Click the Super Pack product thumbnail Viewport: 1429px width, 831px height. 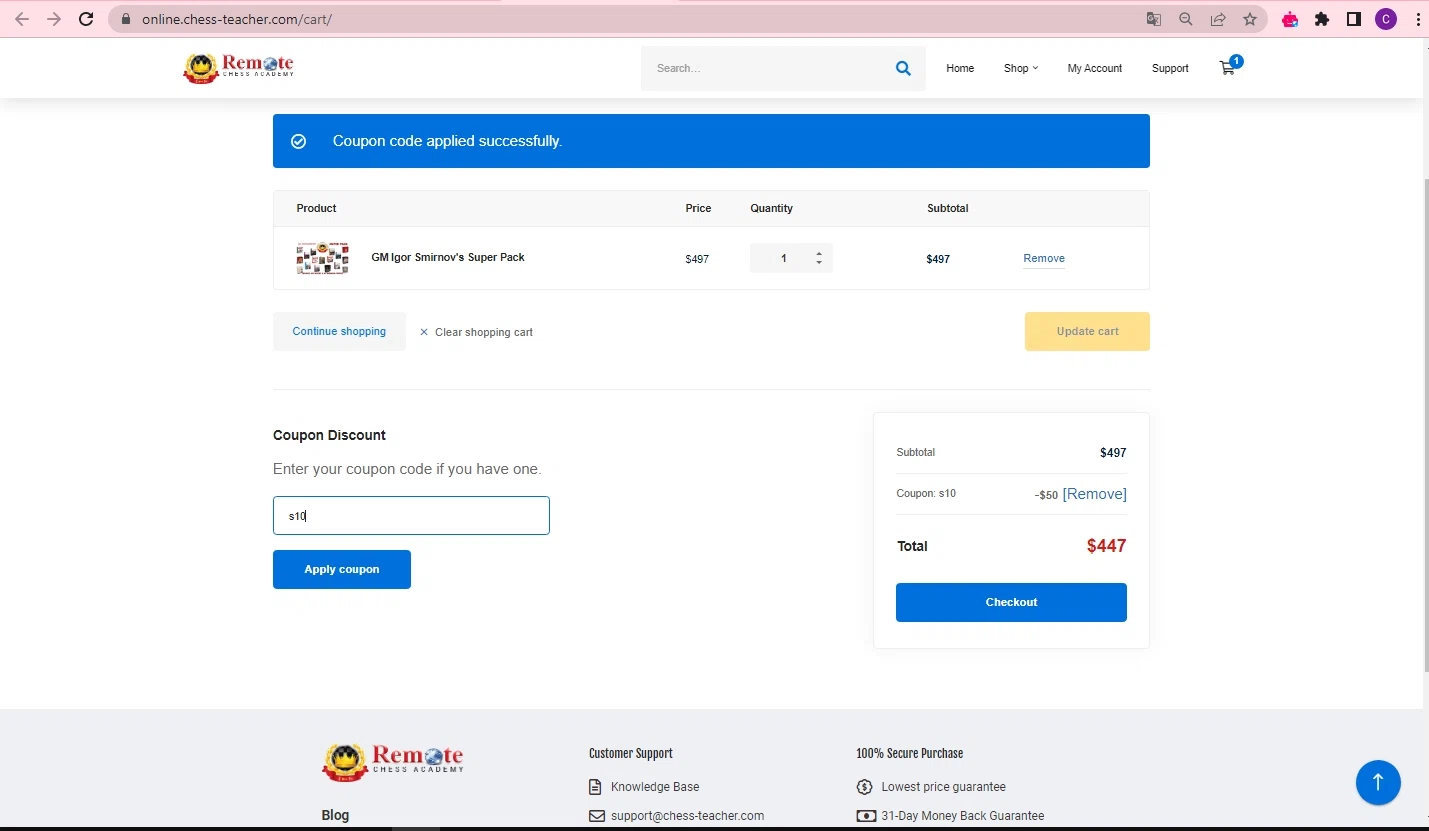click(x=322, y=258)
